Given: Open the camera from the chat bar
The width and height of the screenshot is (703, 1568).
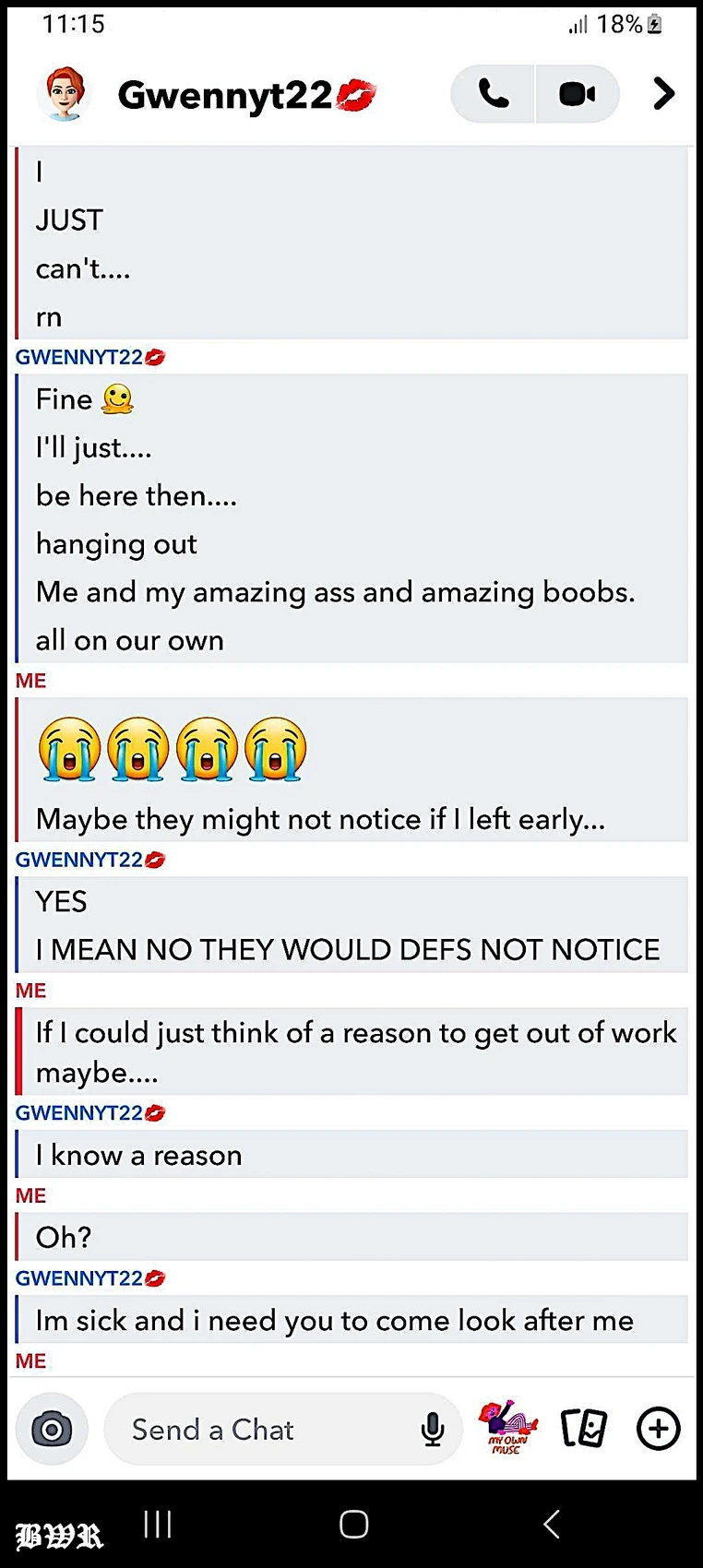Looking at the screenshot, I should coord(53,1429).
